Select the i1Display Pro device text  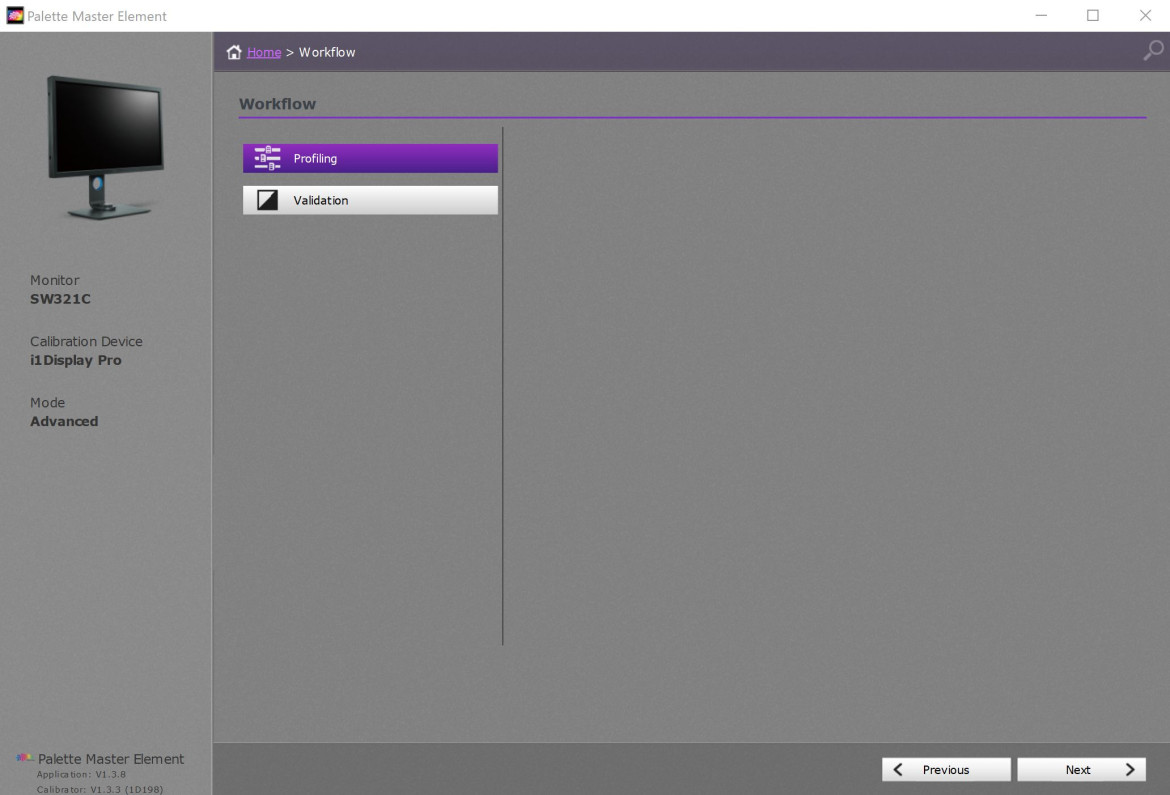75,361
